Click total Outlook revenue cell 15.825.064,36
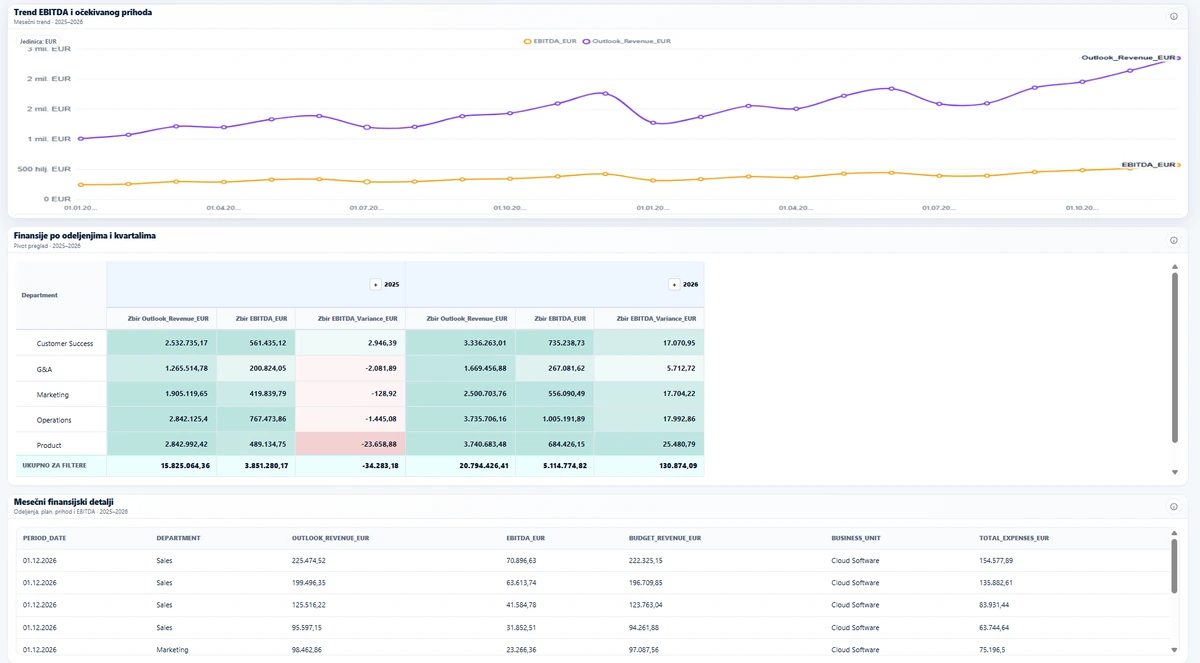The width and height of the screenshot is (1200, 663). point(161,466)
